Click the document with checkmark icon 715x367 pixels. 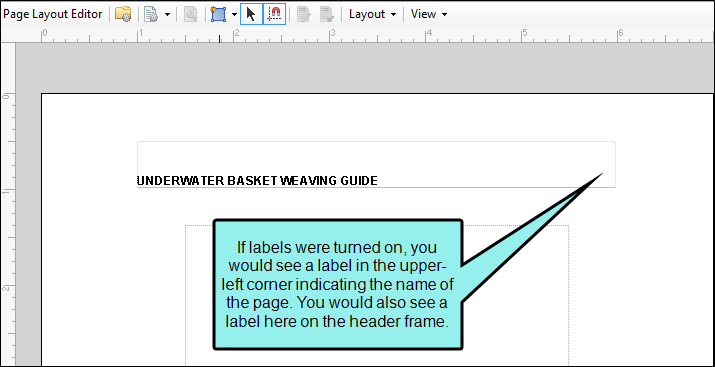(326, 14)
